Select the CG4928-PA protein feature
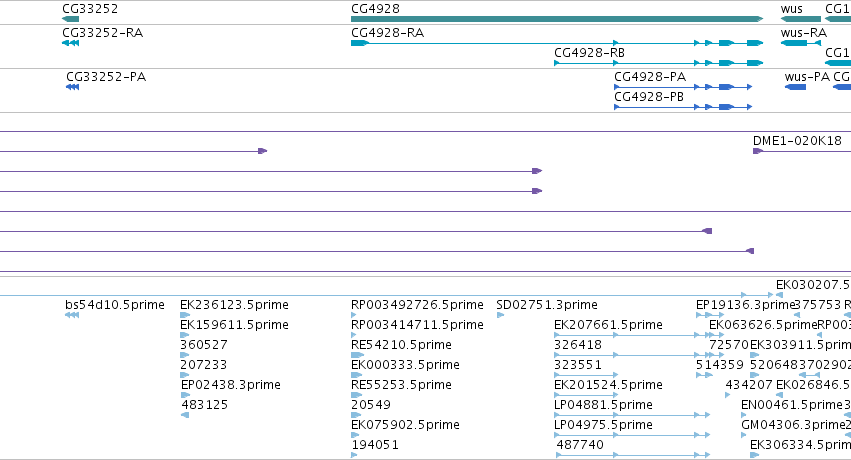Viewport: 851px width, 460px height. coord(683,87)
